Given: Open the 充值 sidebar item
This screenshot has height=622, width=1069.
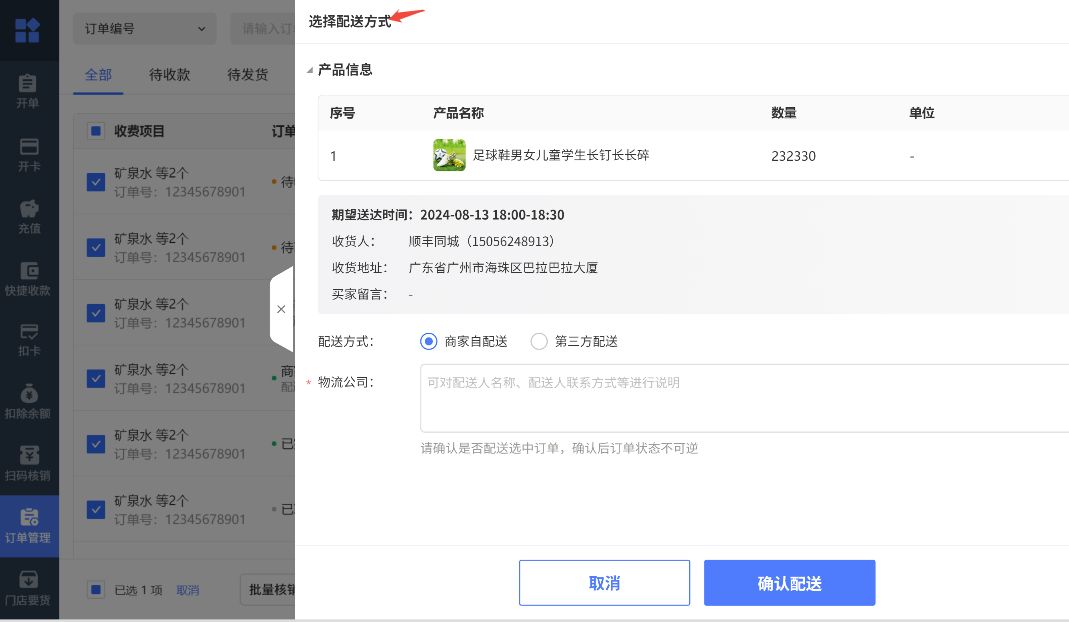Looking at the screenshot, I should pyautogui.click(x=28, y=217).
